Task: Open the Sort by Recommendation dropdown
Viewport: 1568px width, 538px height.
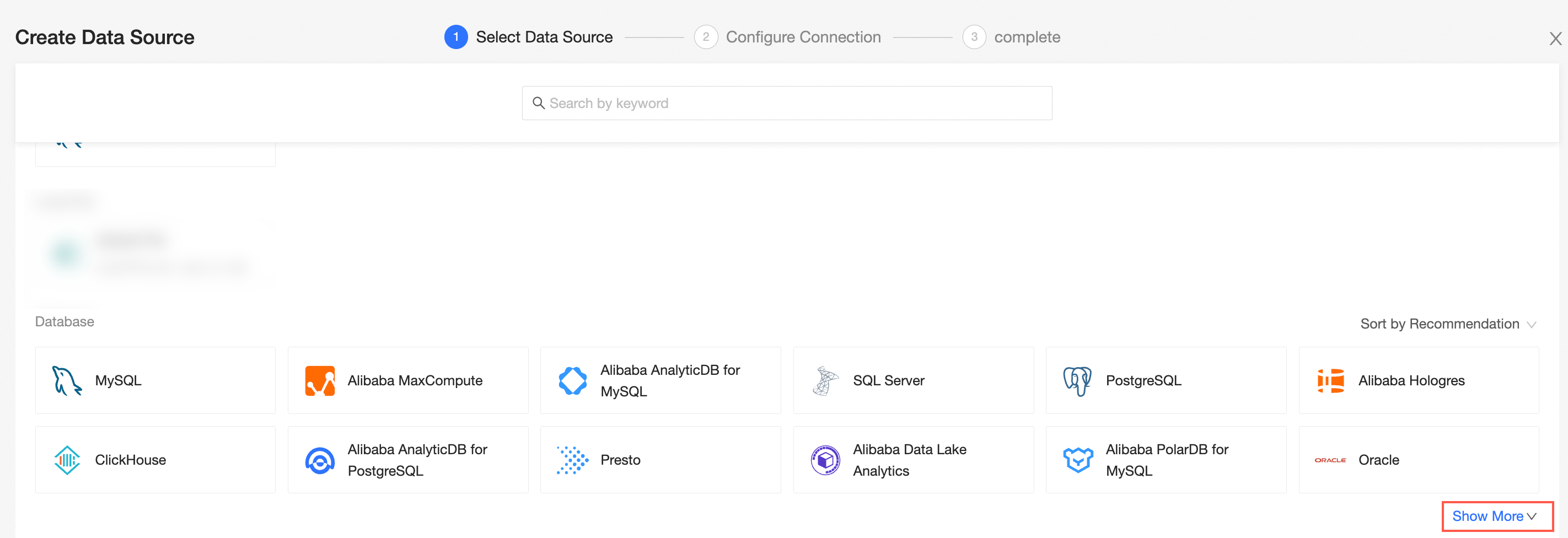Action: (1448, 324)
